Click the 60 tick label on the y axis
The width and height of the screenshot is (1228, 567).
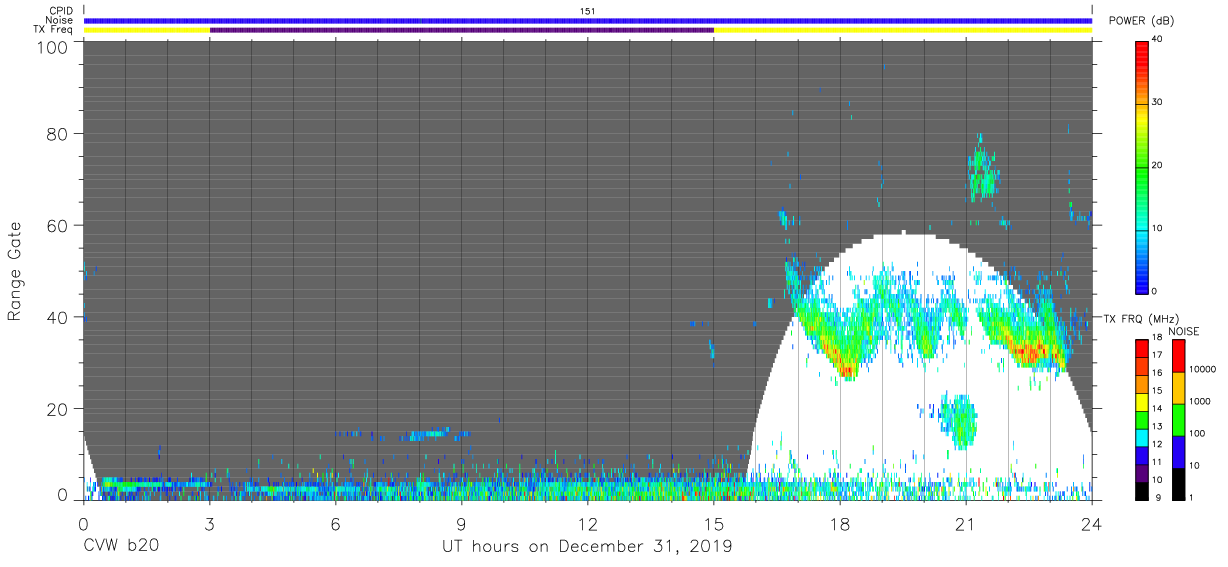(x=59, y=225)
